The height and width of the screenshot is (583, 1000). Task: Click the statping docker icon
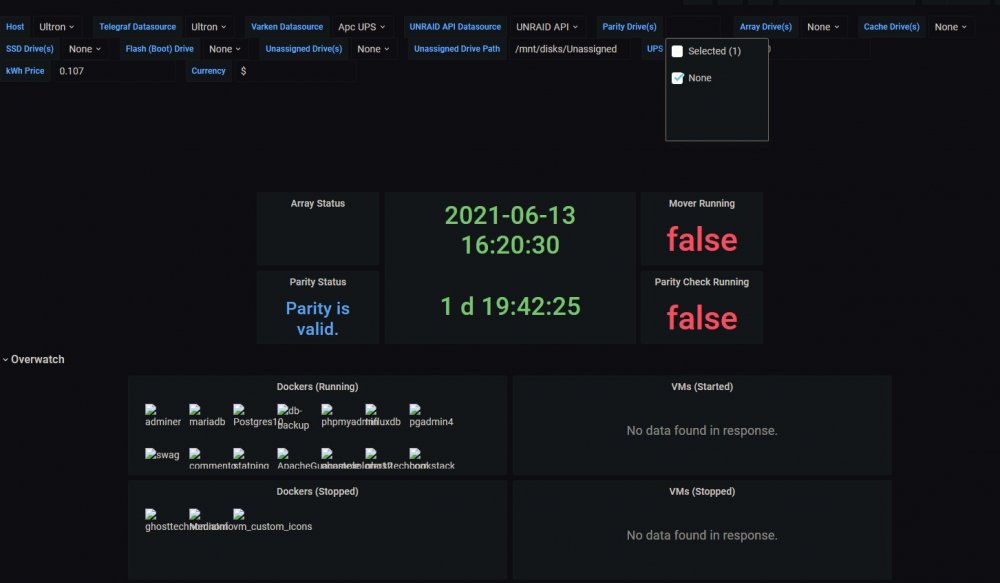point(239,454)
